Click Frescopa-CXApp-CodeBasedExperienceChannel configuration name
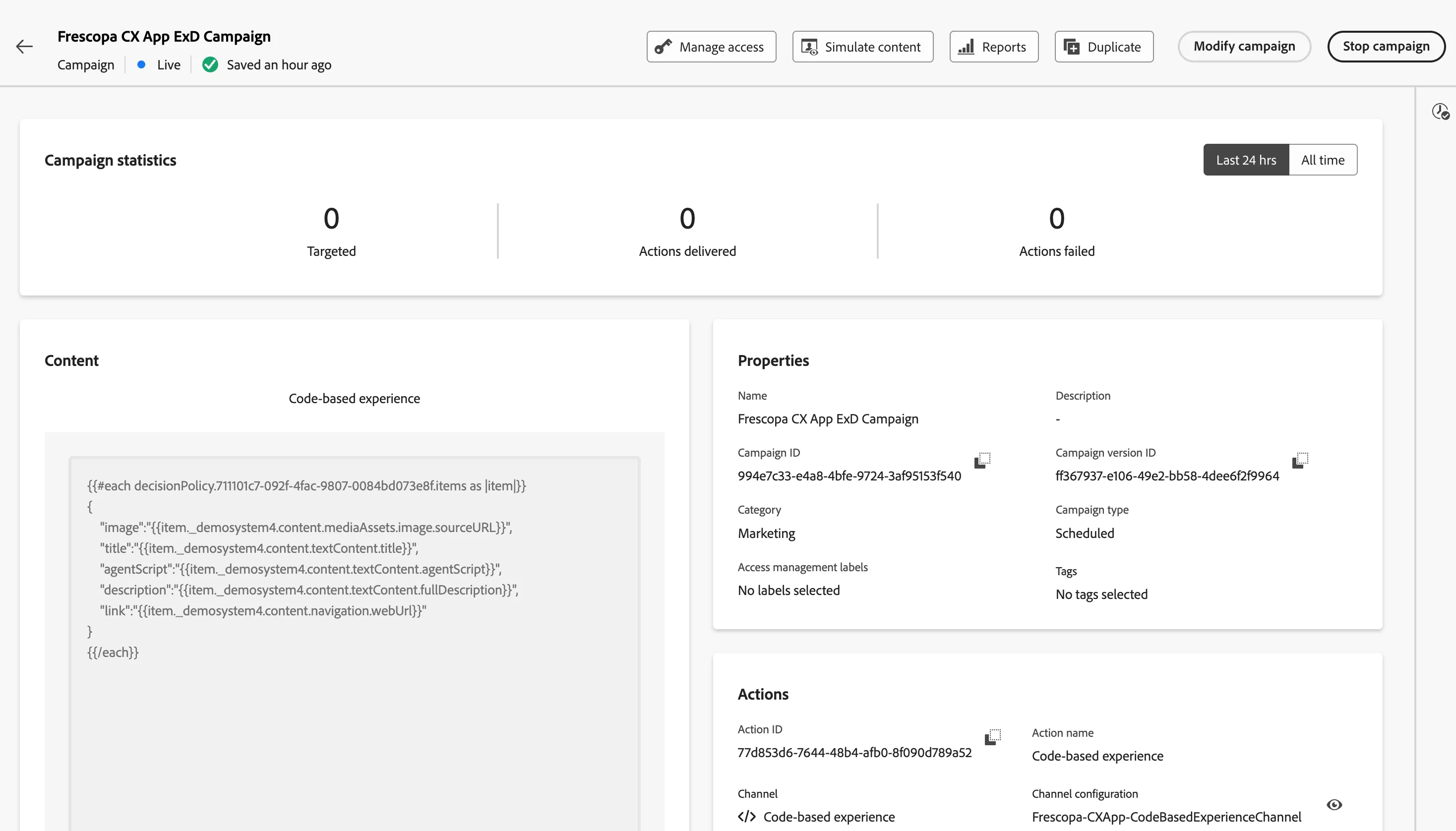The width and height of the screenshot is (1456, 831). point(1166,817)
